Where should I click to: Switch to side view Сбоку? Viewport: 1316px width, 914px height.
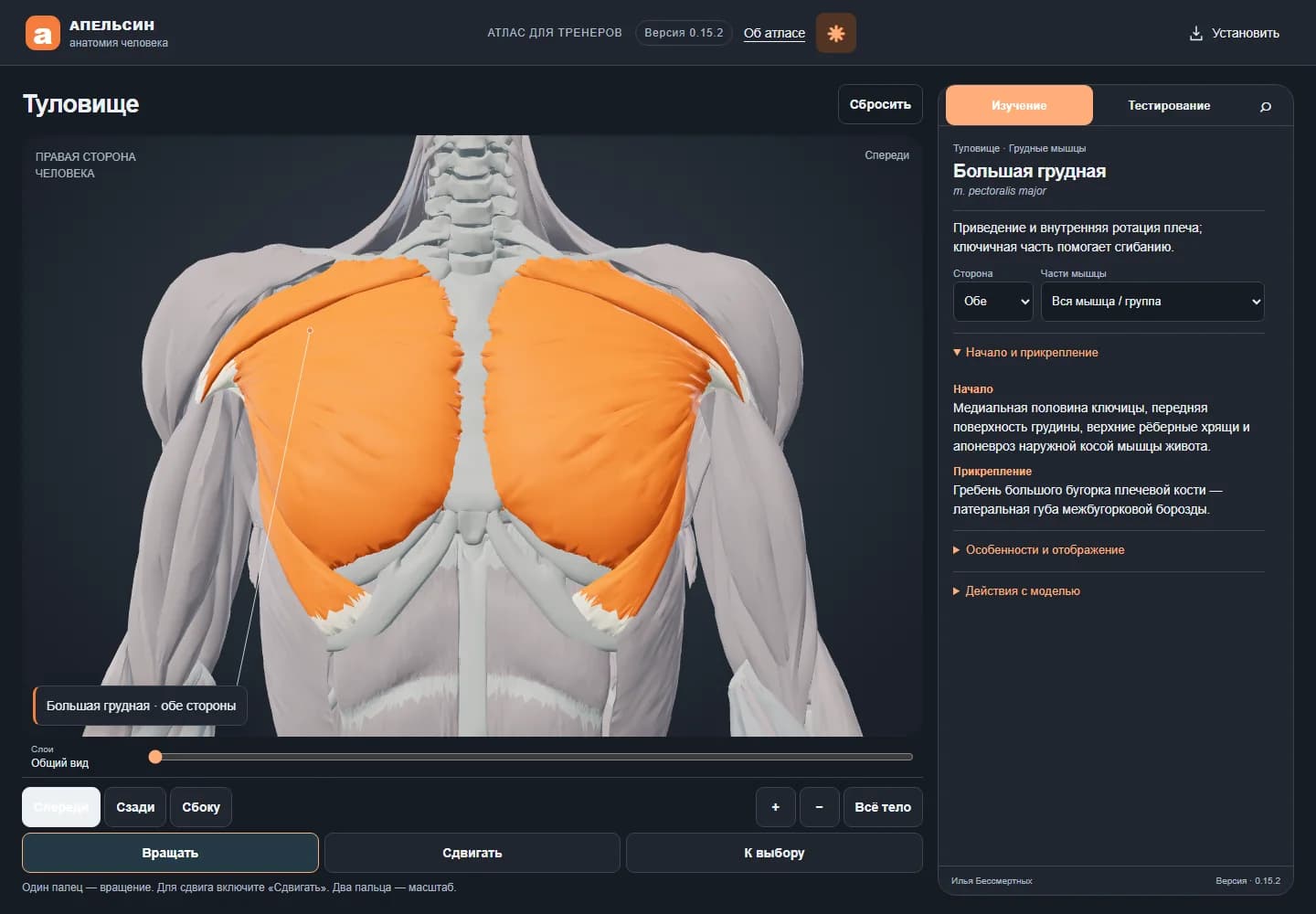pyautogui.click(x=201, y=807)
